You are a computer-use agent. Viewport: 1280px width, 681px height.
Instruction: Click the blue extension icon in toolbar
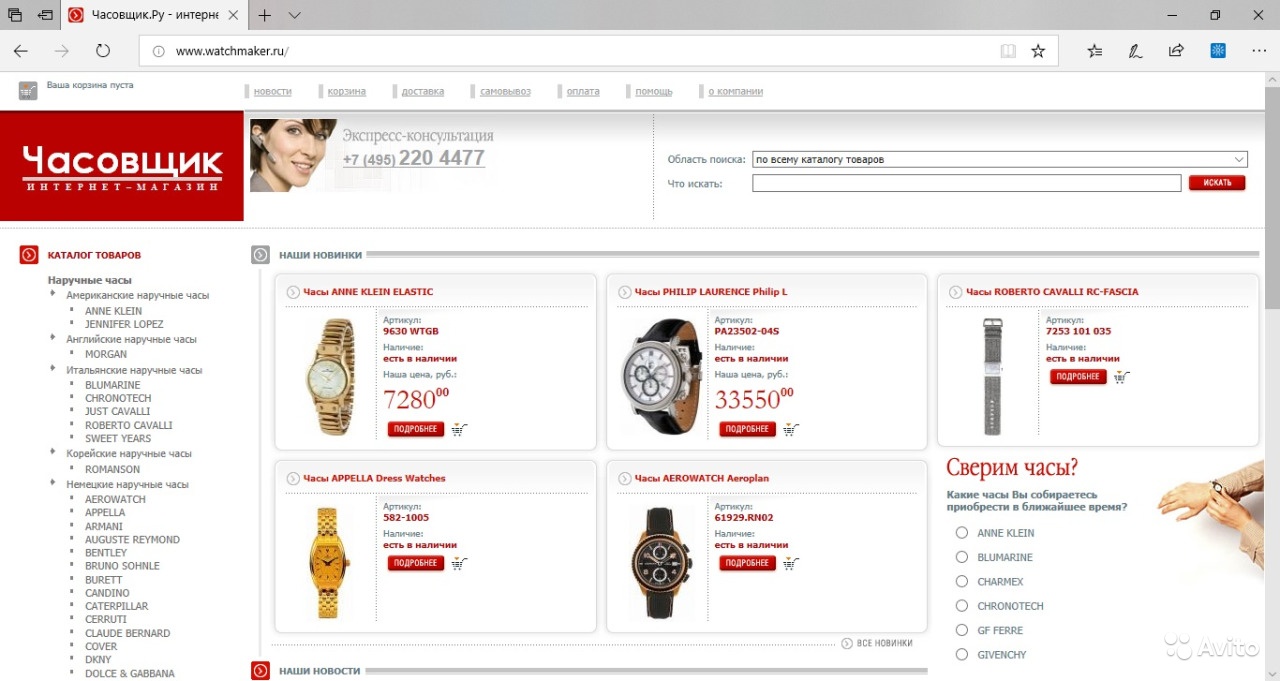pos(1218,51)
